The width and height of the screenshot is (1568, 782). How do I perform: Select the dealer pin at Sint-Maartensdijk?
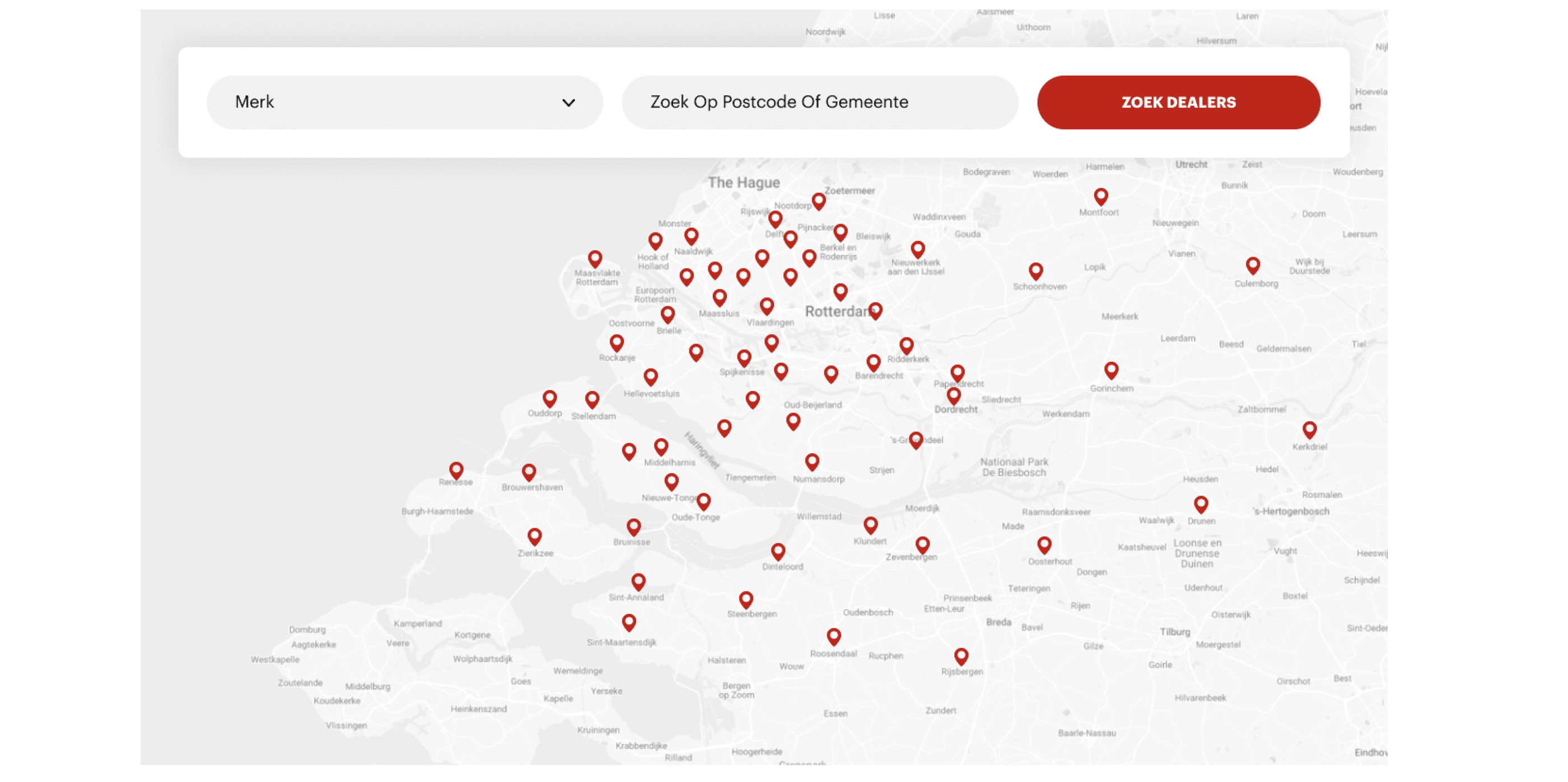[x=629, y=622]
